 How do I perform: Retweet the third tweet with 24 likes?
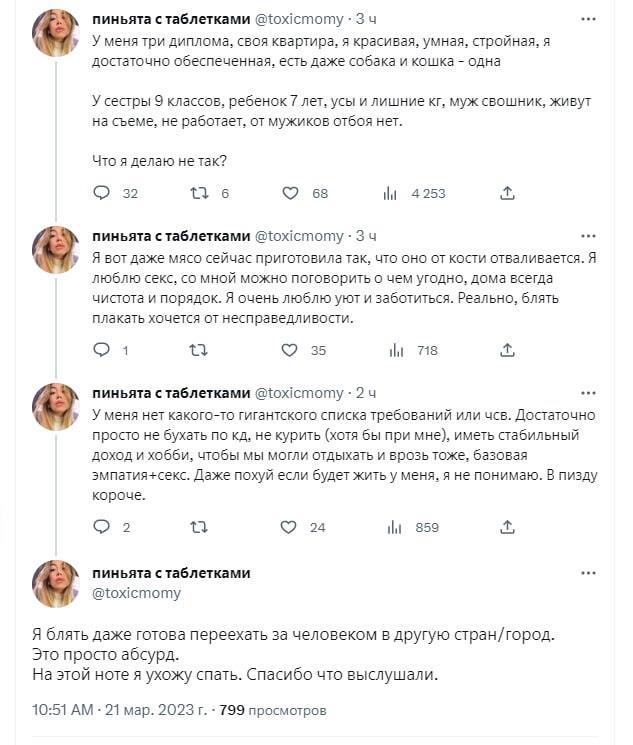[199, 527]
